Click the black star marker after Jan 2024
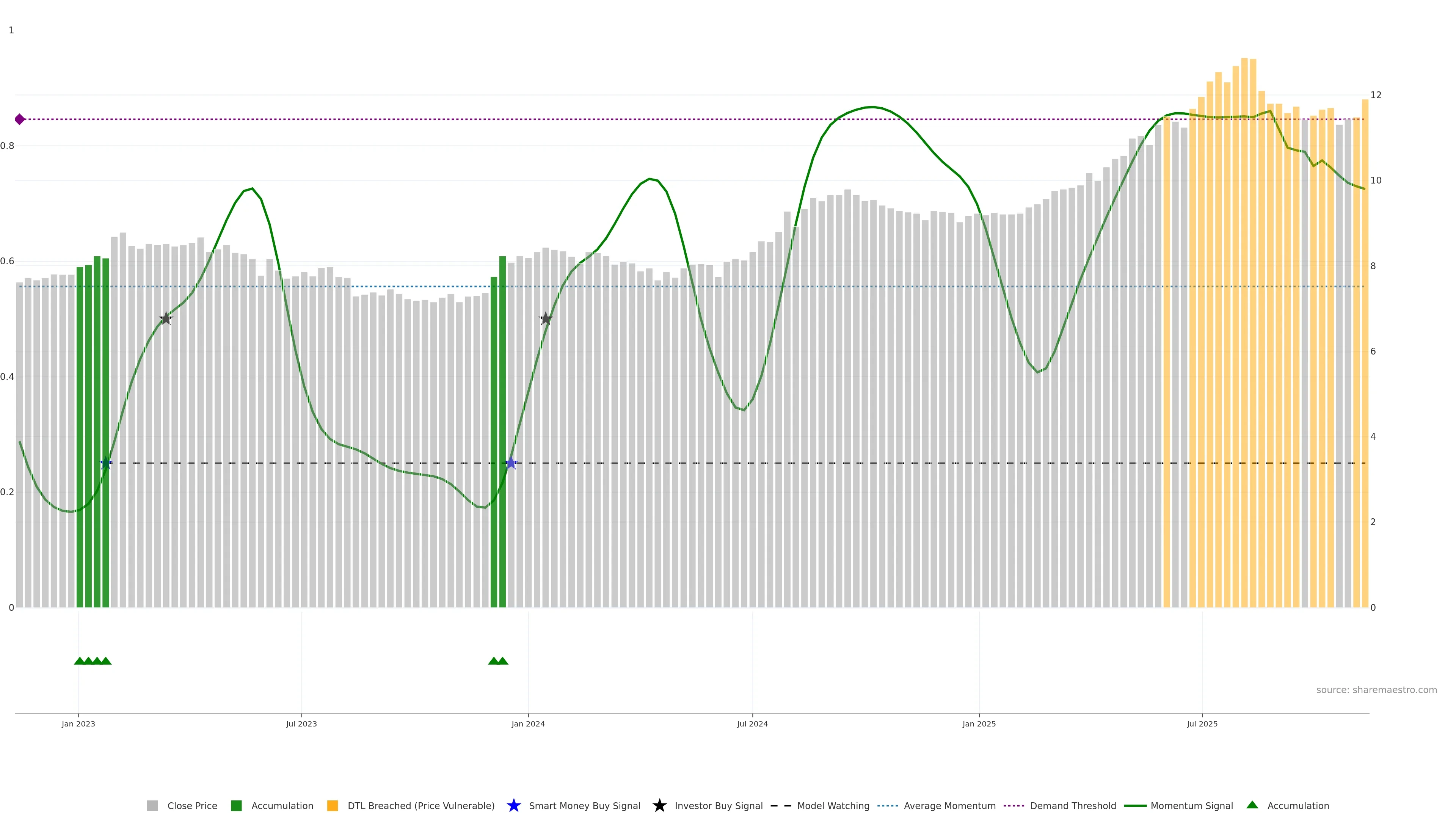 click(x=546, y=319)
